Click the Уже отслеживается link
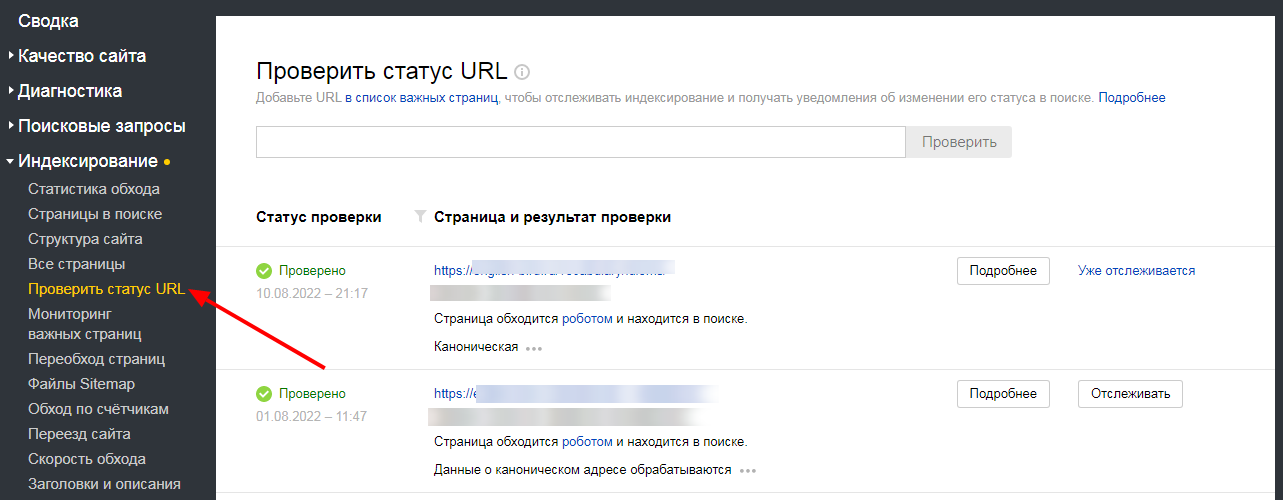This screenshot has height=500, width=1283. pos(1136,271)
